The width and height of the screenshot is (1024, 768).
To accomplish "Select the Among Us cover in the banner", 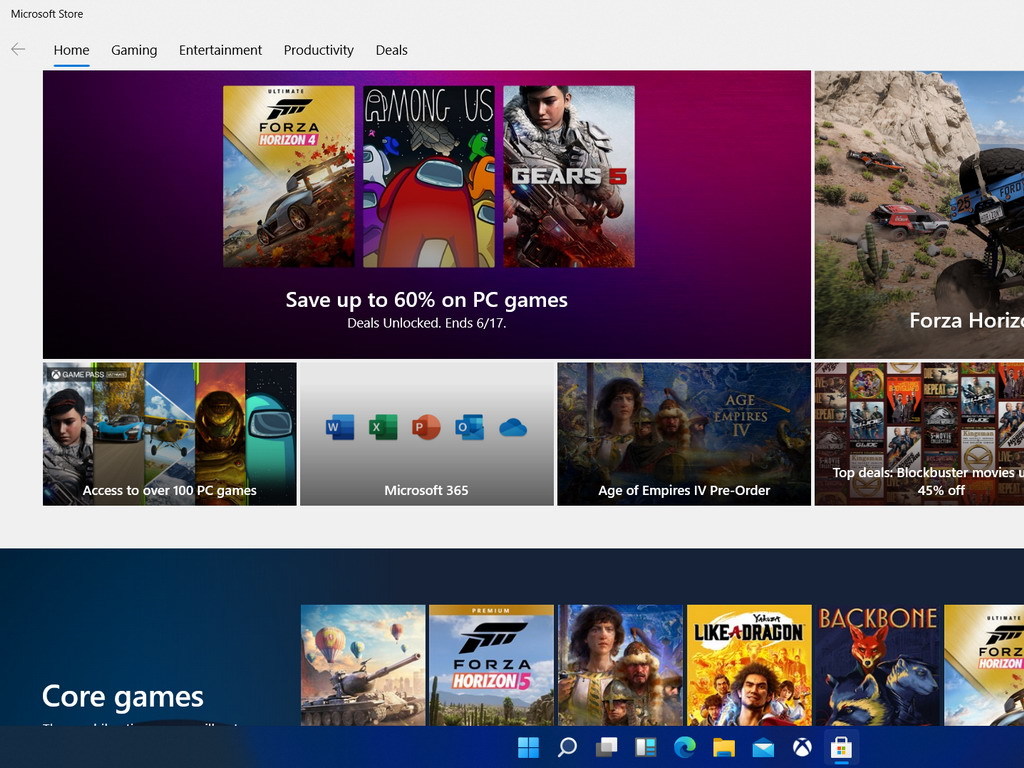I will 428,176.
